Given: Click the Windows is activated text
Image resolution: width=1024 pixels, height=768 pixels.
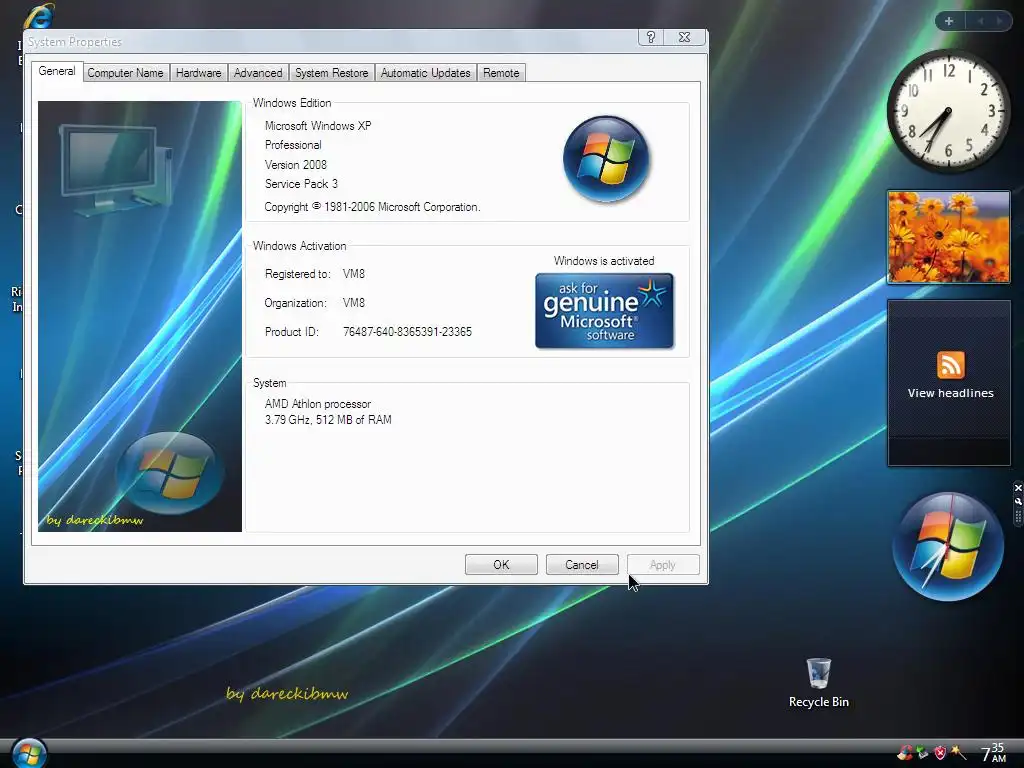Looking at the screenshot, I should [x=604, y=261].
